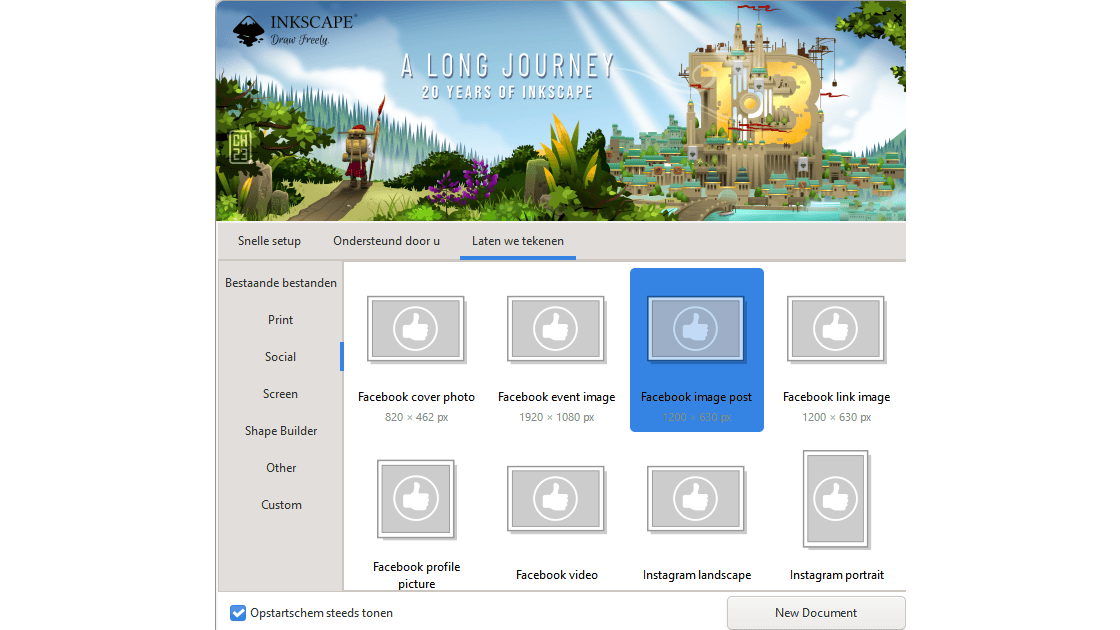Select the Facebook link image template icon

(x=836, y=329)
